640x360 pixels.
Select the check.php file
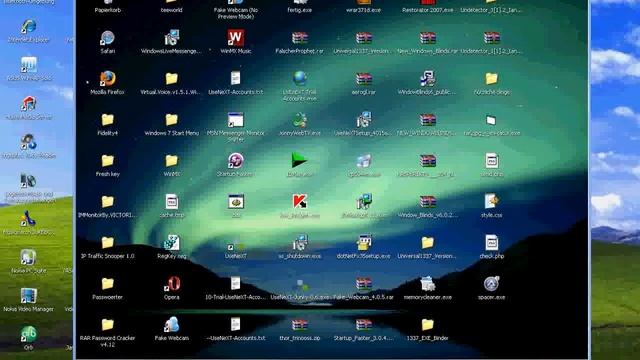[x=491, y=242]
